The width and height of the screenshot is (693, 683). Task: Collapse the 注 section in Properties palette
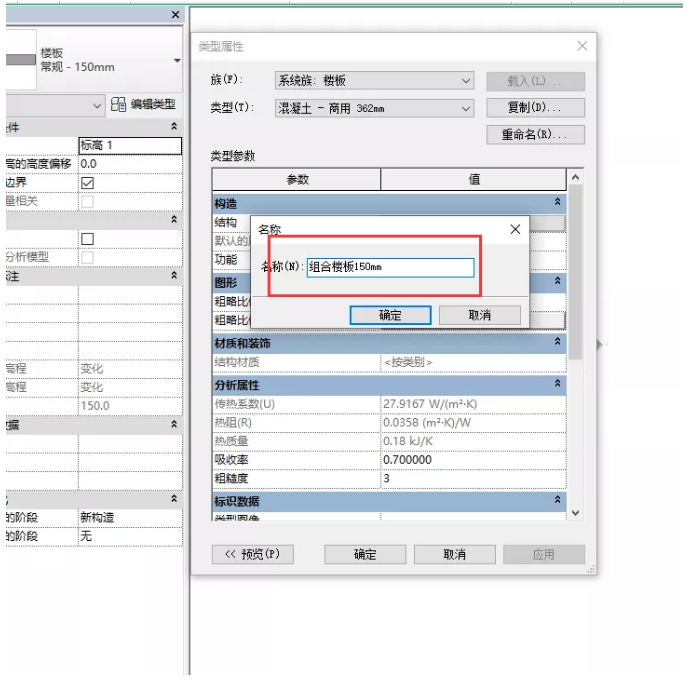point(174,275)
